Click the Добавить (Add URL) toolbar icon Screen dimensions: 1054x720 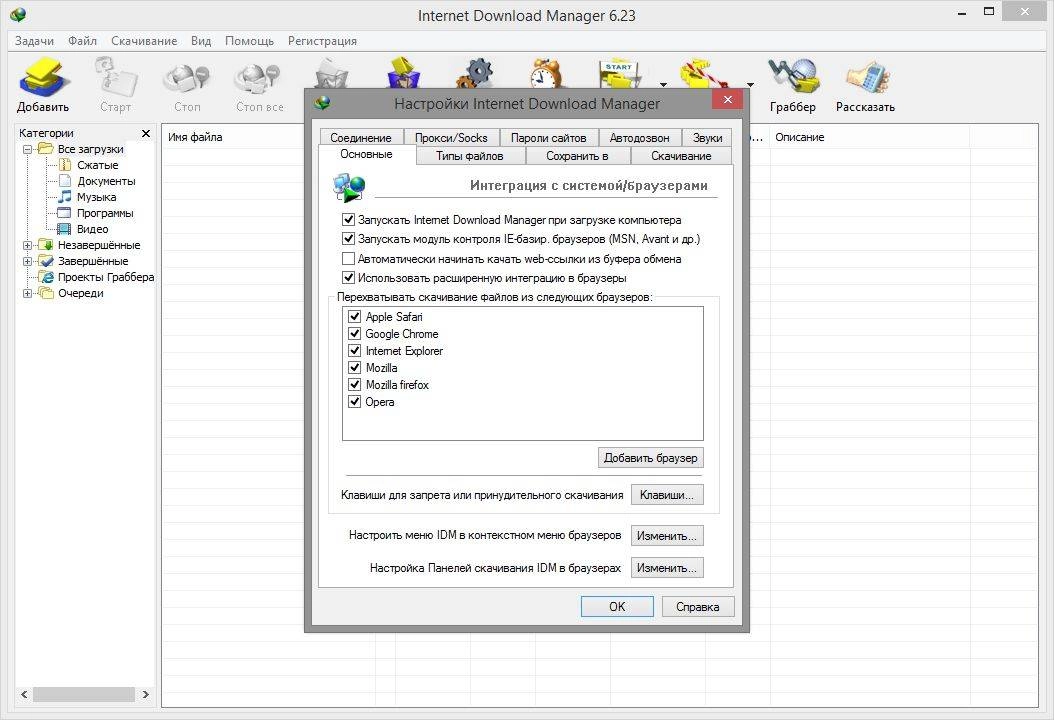click(x=42, y=77)
